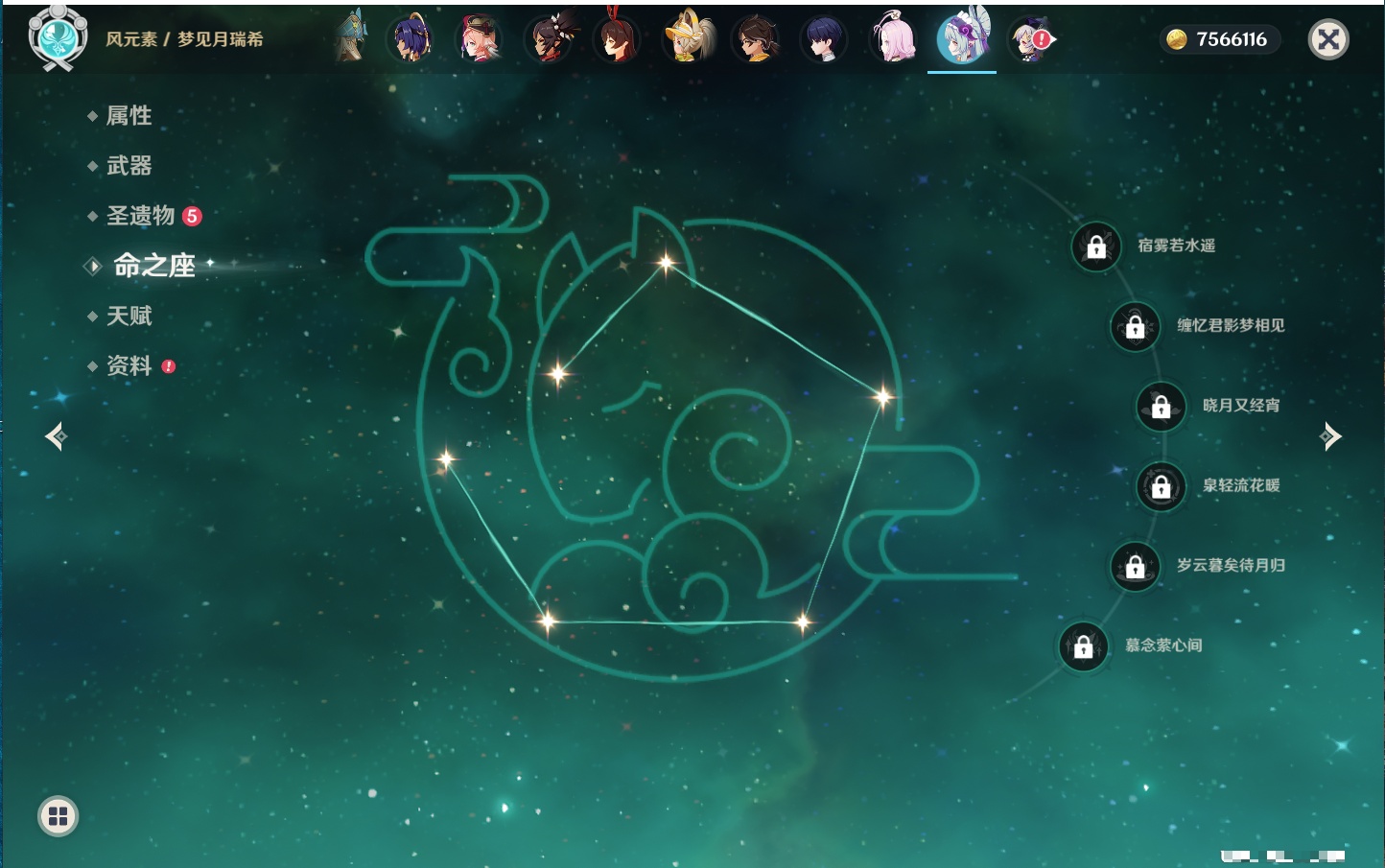This screenshot has height=868, width=1385.
Task: Click the leftmost star of the constellation
Action: pos(446,459)
